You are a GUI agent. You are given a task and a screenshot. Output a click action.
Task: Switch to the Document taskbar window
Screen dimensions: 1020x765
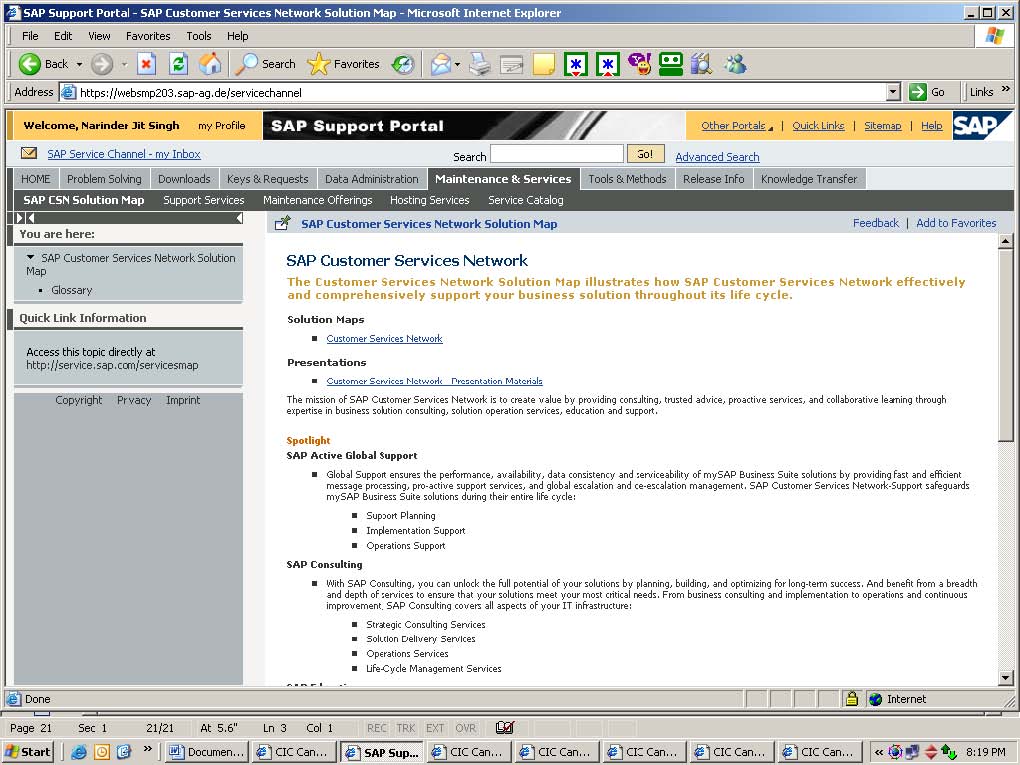(207, 752)
